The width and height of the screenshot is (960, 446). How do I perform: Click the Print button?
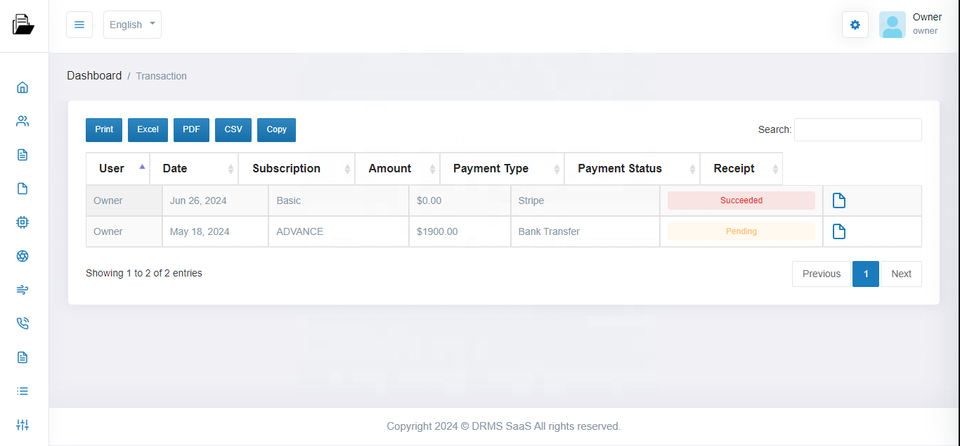[104, 130]
